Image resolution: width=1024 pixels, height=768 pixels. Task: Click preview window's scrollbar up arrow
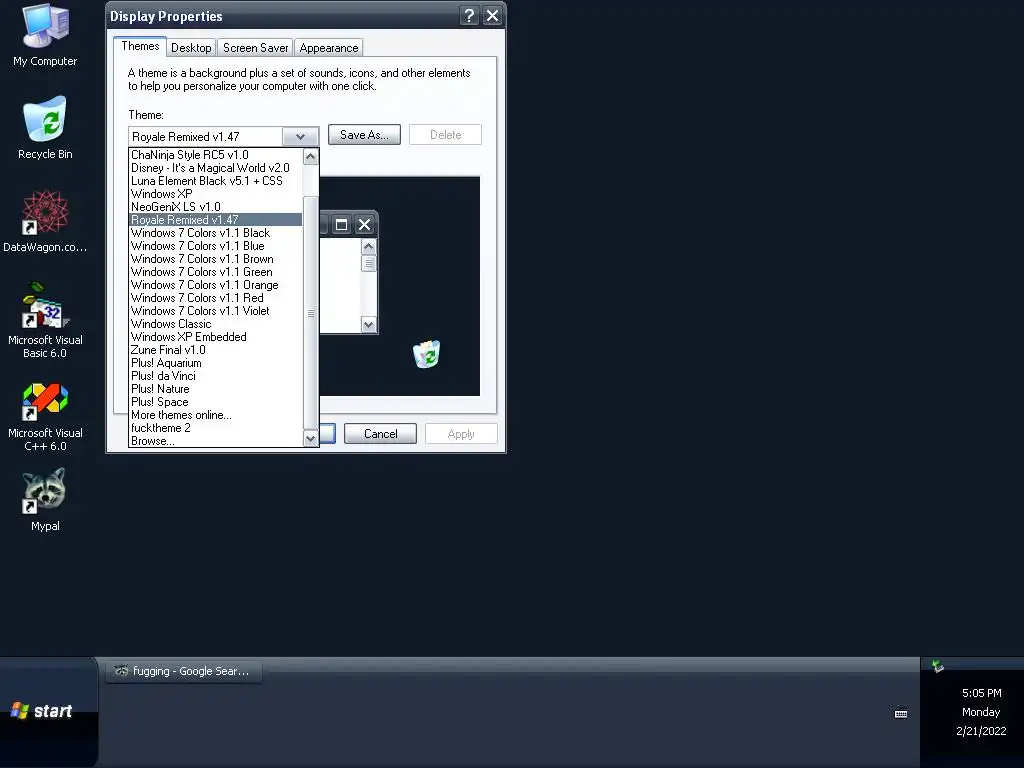[x=368, y=246]
